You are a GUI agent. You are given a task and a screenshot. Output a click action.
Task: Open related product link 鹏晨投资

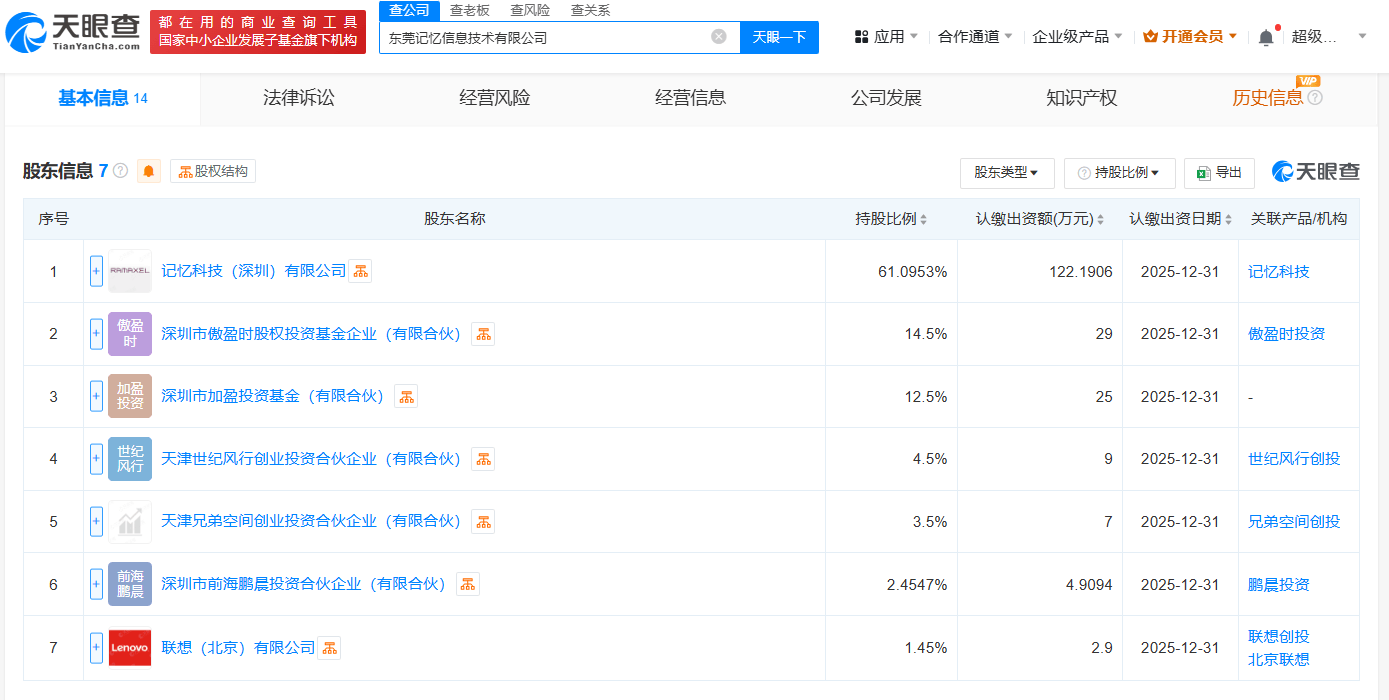click(x=1278, y=584)
